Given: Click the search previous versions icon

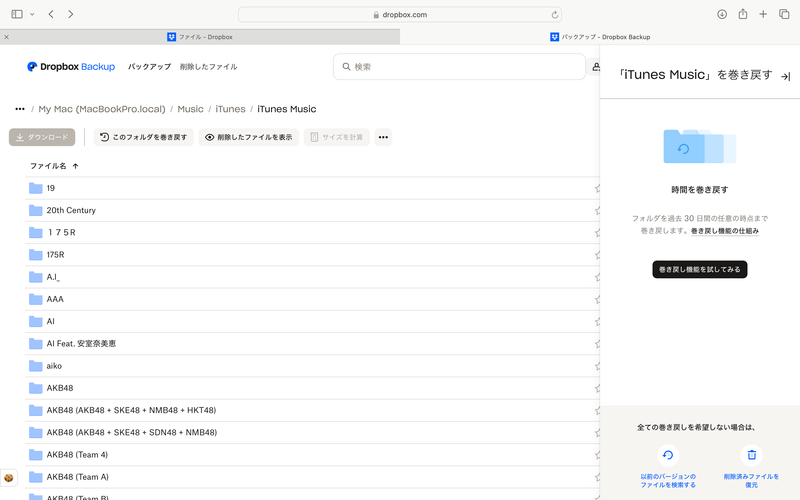Looking at the screenshot, I should coord(668,455).
